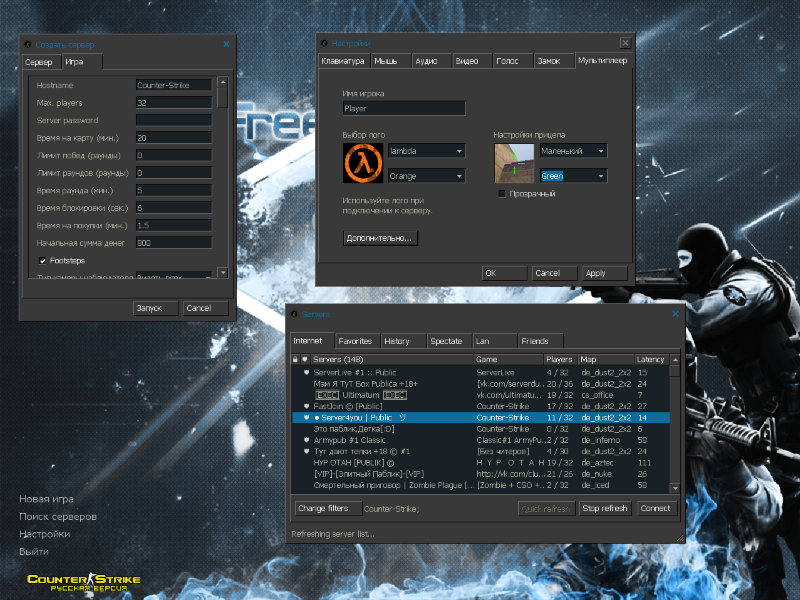
Task: Click the favorites shield column header icon
Action: click(x=305, y=359)
